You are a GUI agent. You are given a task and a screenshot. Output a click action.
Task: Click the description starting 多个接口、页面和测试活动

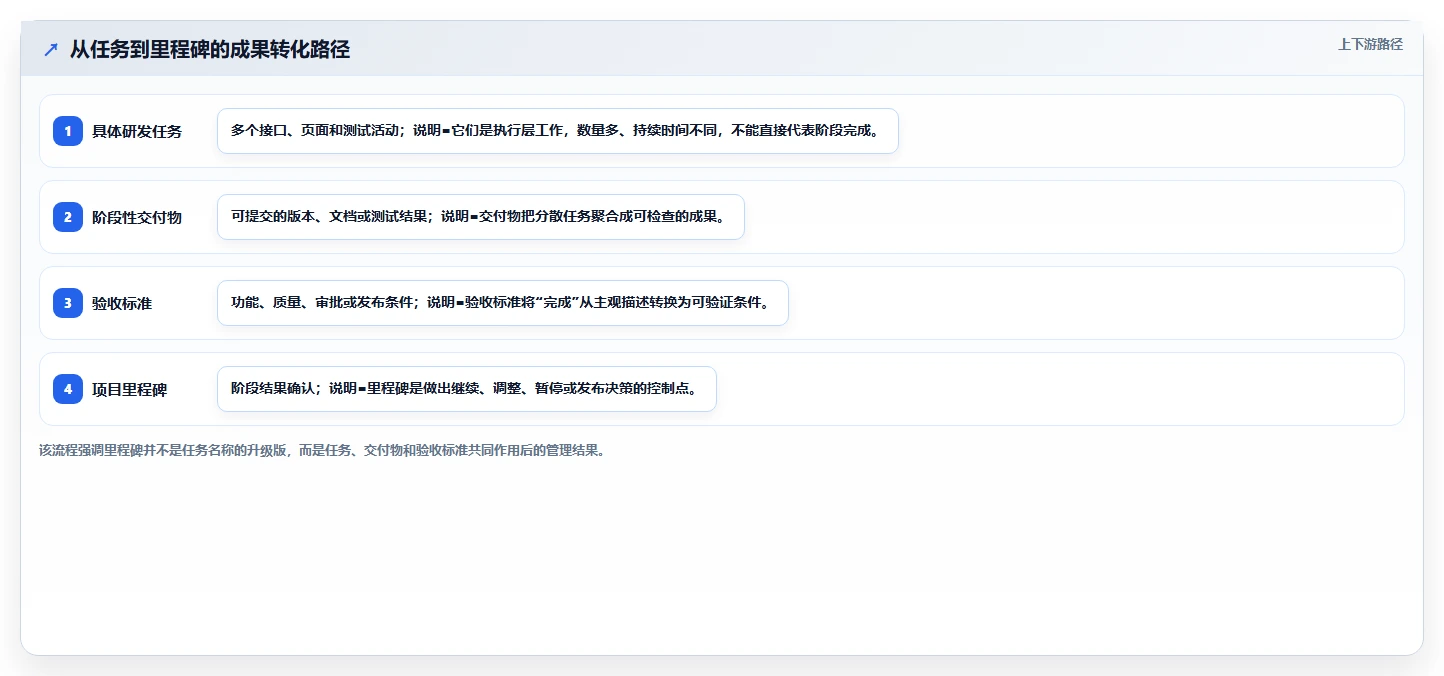558,131
